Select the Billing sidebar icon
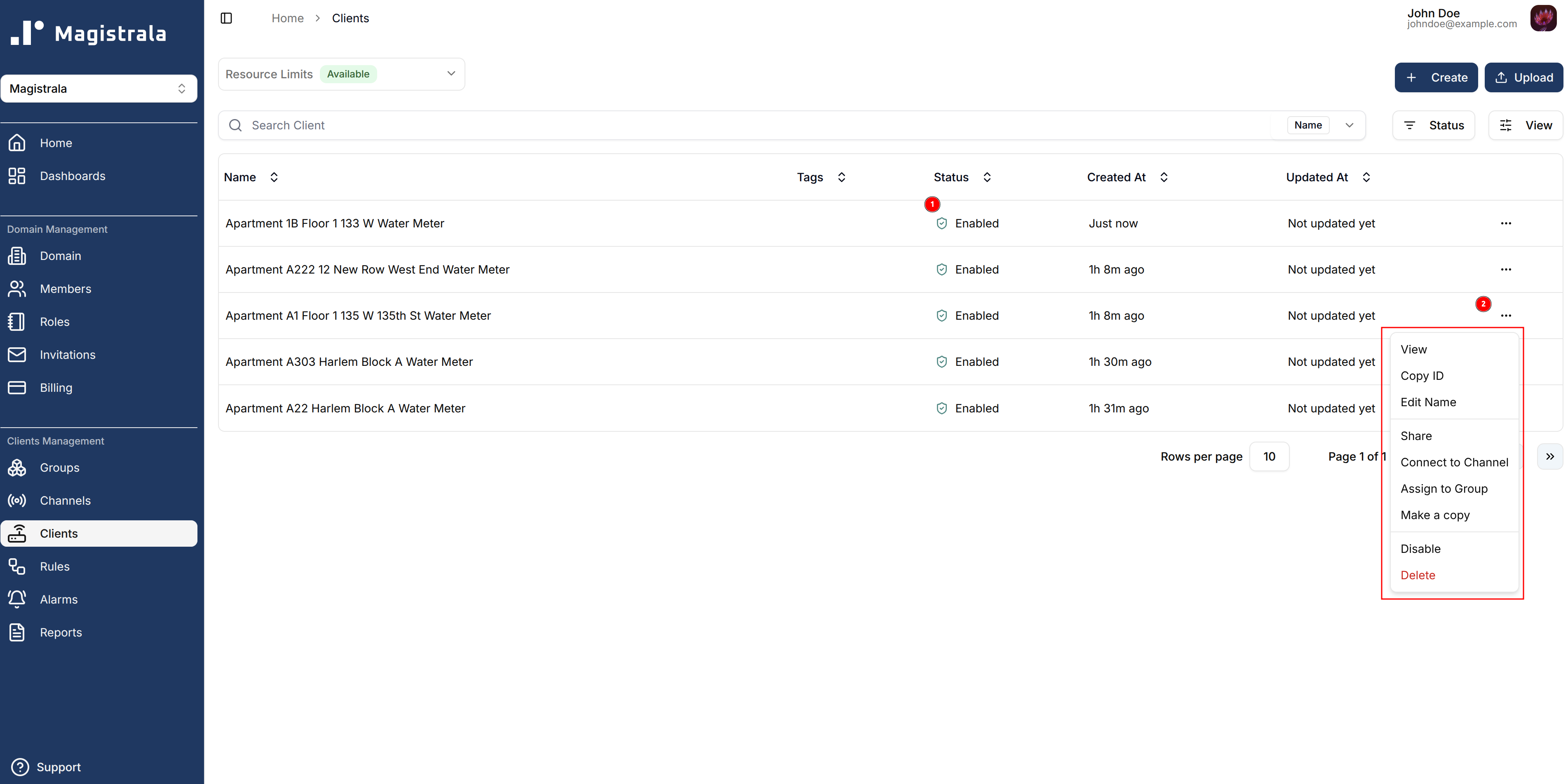1568x784 pixels. click(17, 387)
